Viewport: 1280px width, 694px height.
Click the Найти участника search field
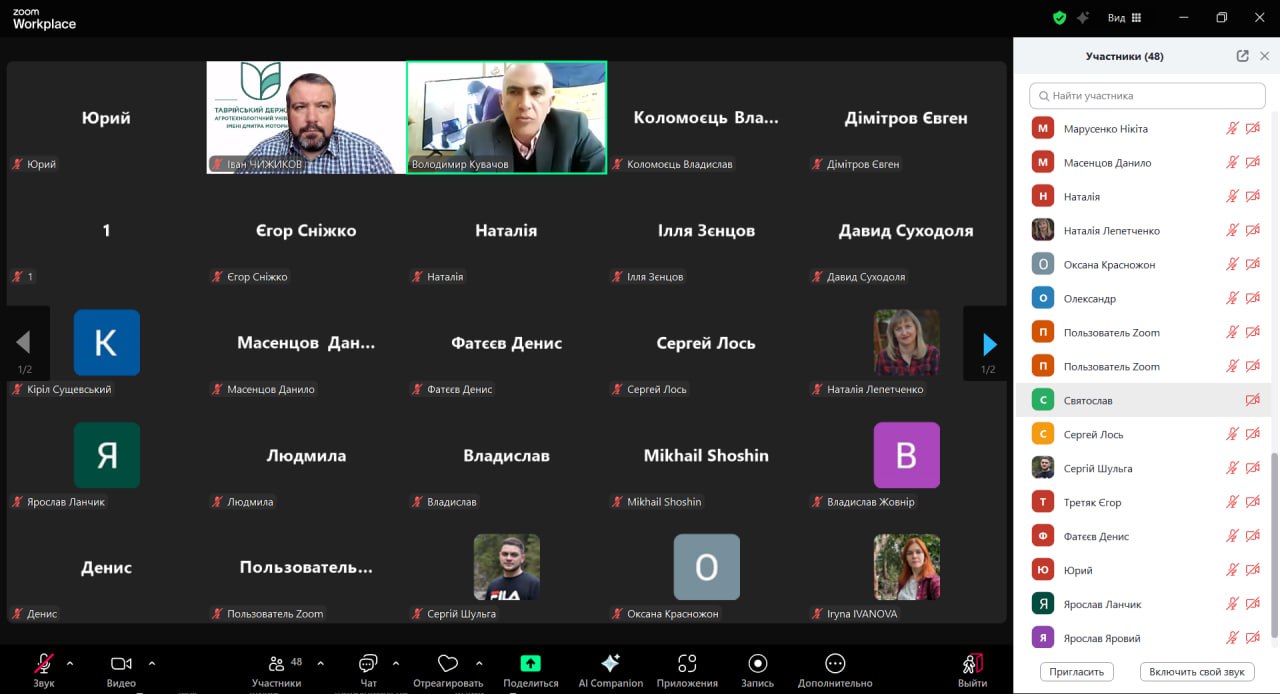tap(1147, 96)
